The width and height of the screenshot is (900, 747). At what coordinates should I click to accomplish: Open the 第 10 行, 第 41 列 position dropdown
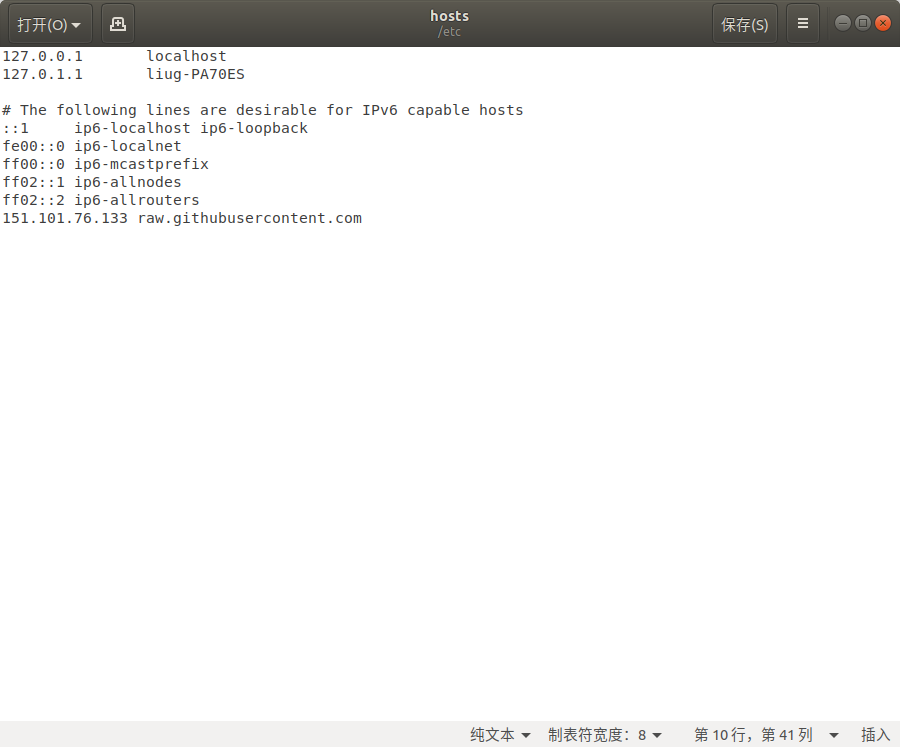pos(766,734)
